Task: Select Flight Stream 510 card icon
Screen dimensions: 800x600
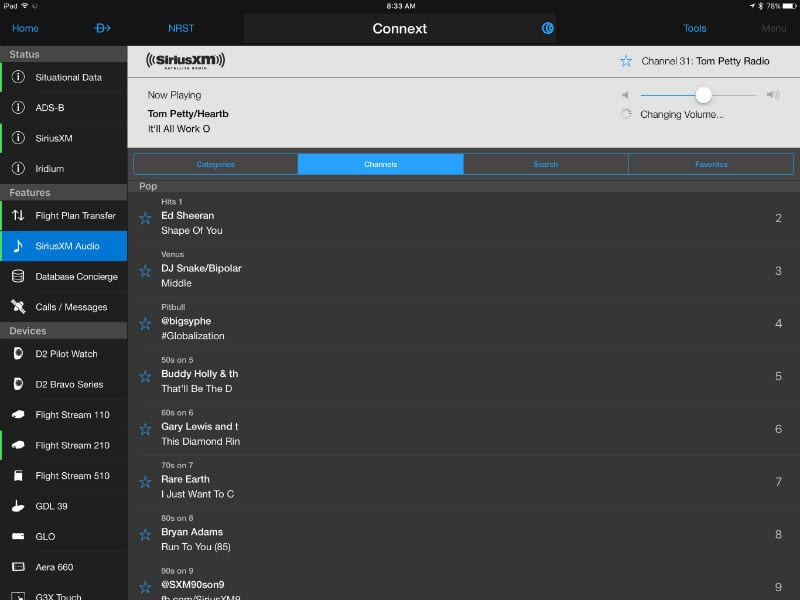Action: coord(18,476)
